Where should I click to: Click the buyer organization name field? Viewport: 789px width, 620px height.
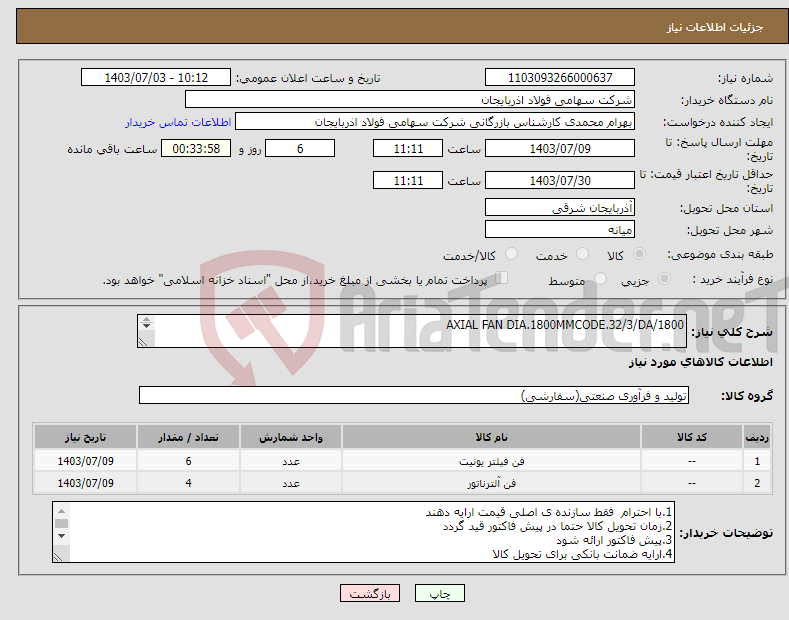point(410,100)
